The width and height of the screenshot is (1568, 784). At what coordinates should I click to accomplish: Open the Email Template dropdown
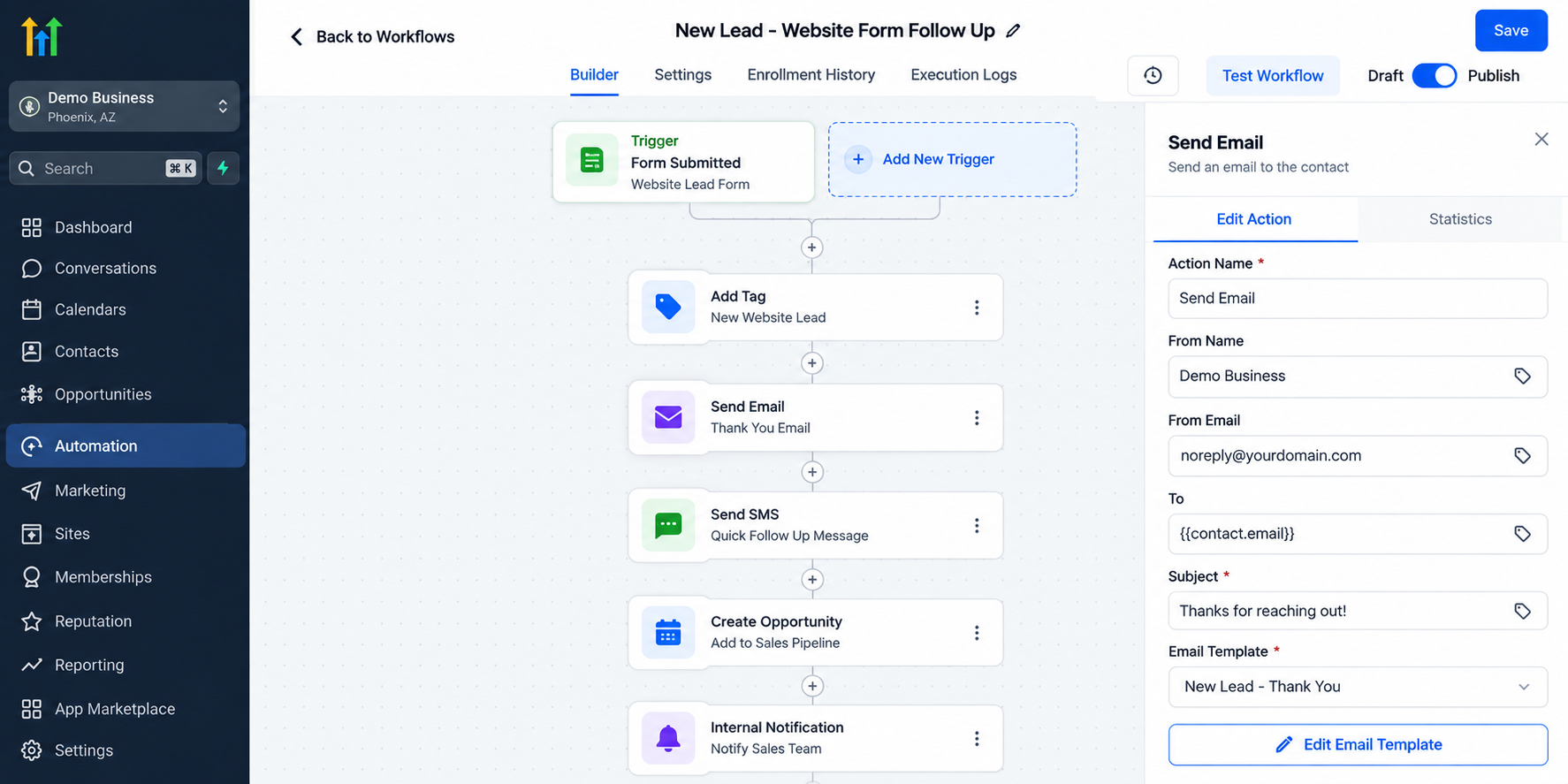click(x=1358, y=687)
